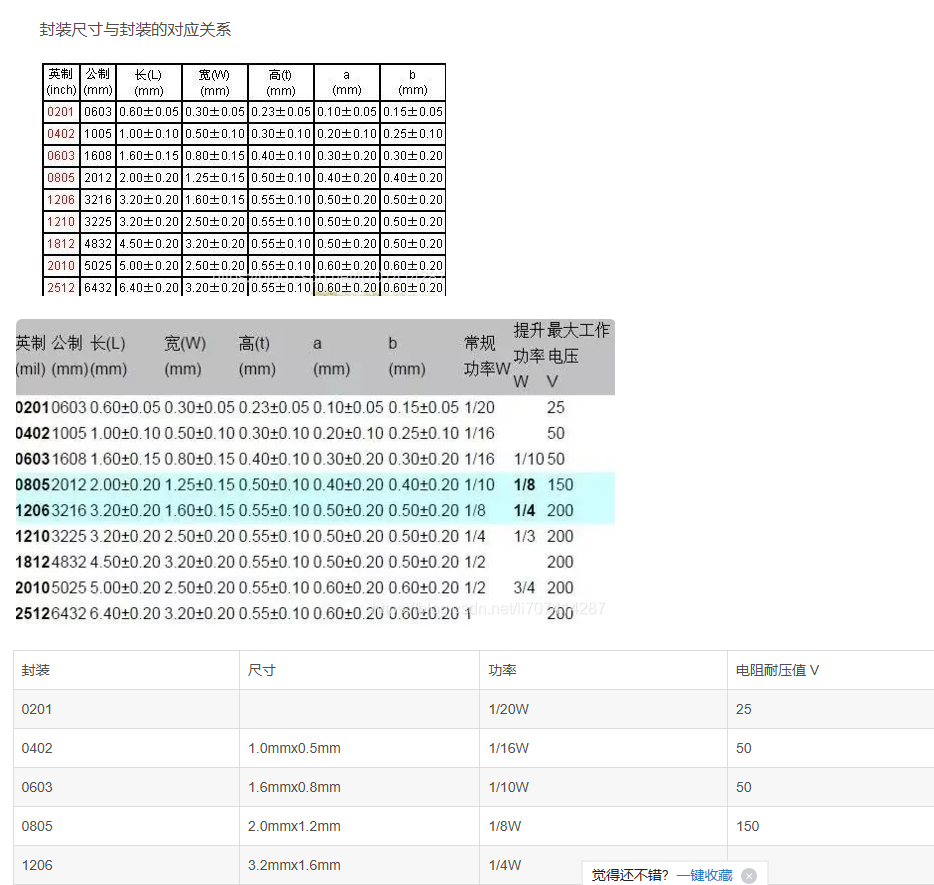Click red 0805 in the top bordered table
Image resolution: width=934 pixels, height=885 pixels.
coord(61,177)
